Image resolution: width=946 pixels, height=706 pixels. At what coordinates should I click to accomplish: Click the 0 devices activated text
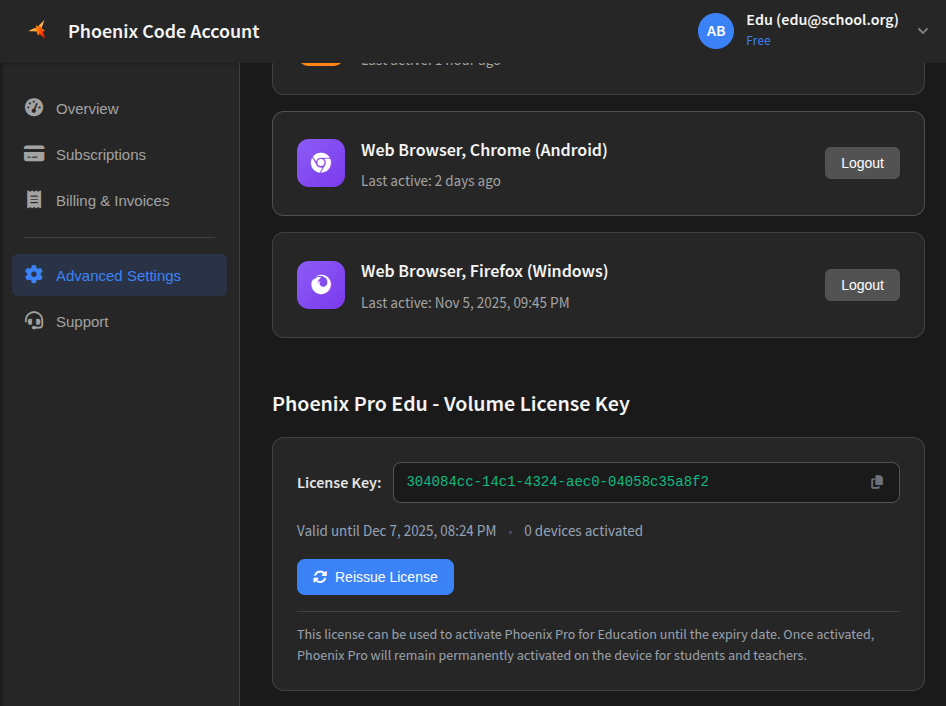tap(583, 531)
